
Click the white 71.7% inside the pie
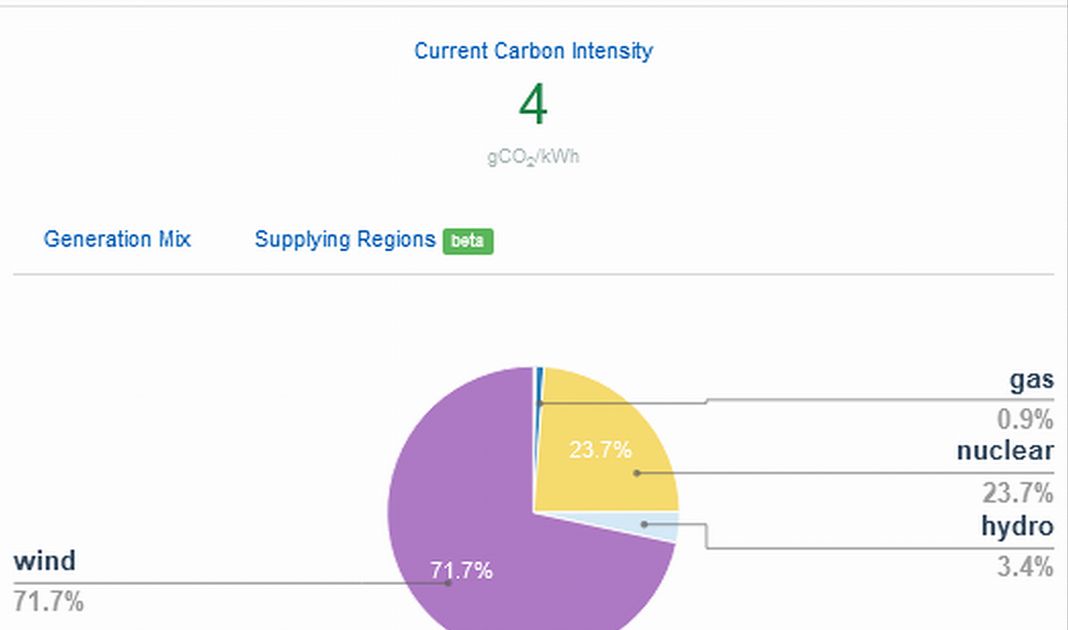(x=461, y=571)
